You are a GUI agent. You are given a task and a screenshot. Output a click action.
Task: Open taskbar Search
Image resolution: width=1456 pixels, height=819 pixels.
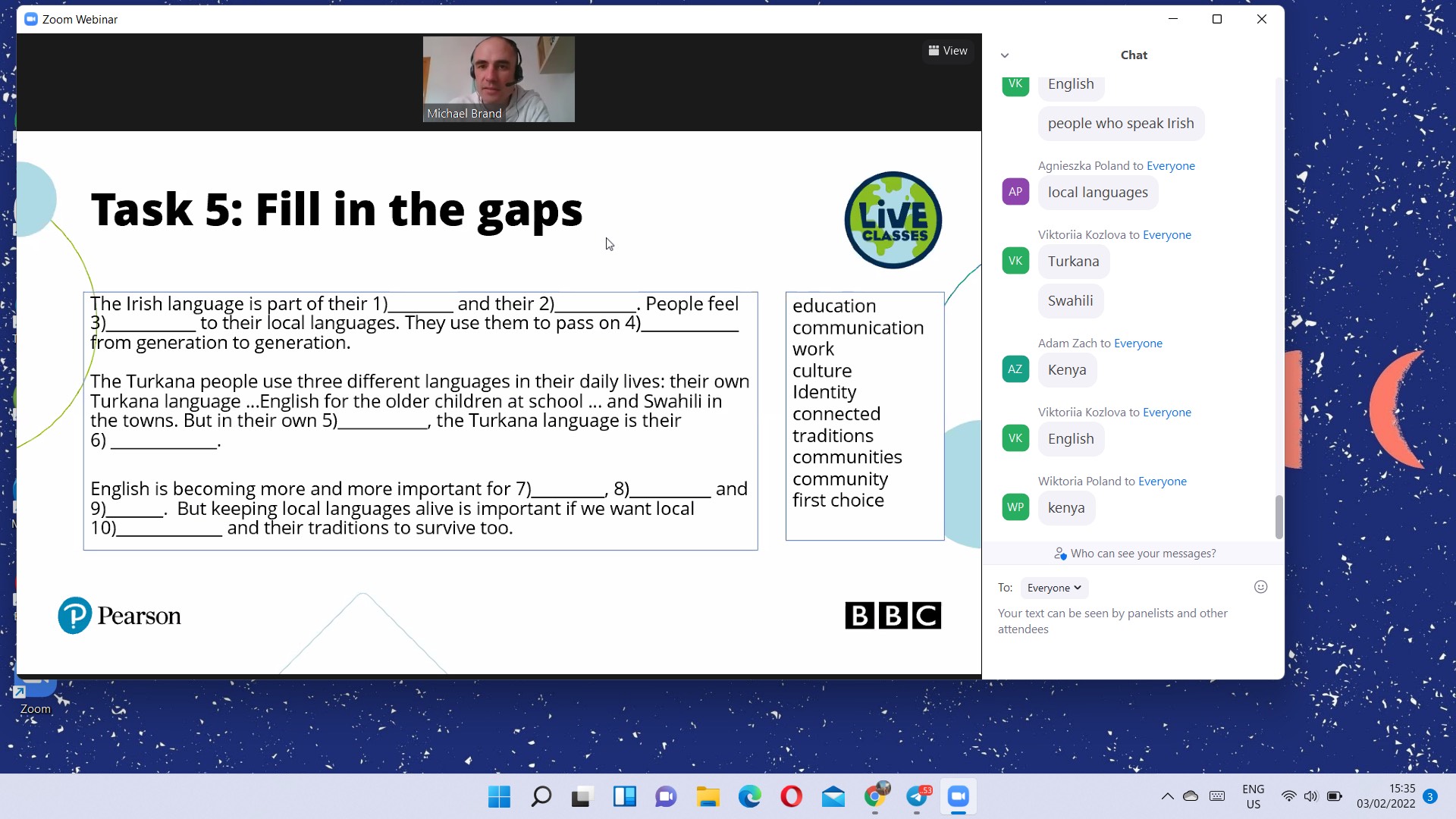(x=541, y=797)
